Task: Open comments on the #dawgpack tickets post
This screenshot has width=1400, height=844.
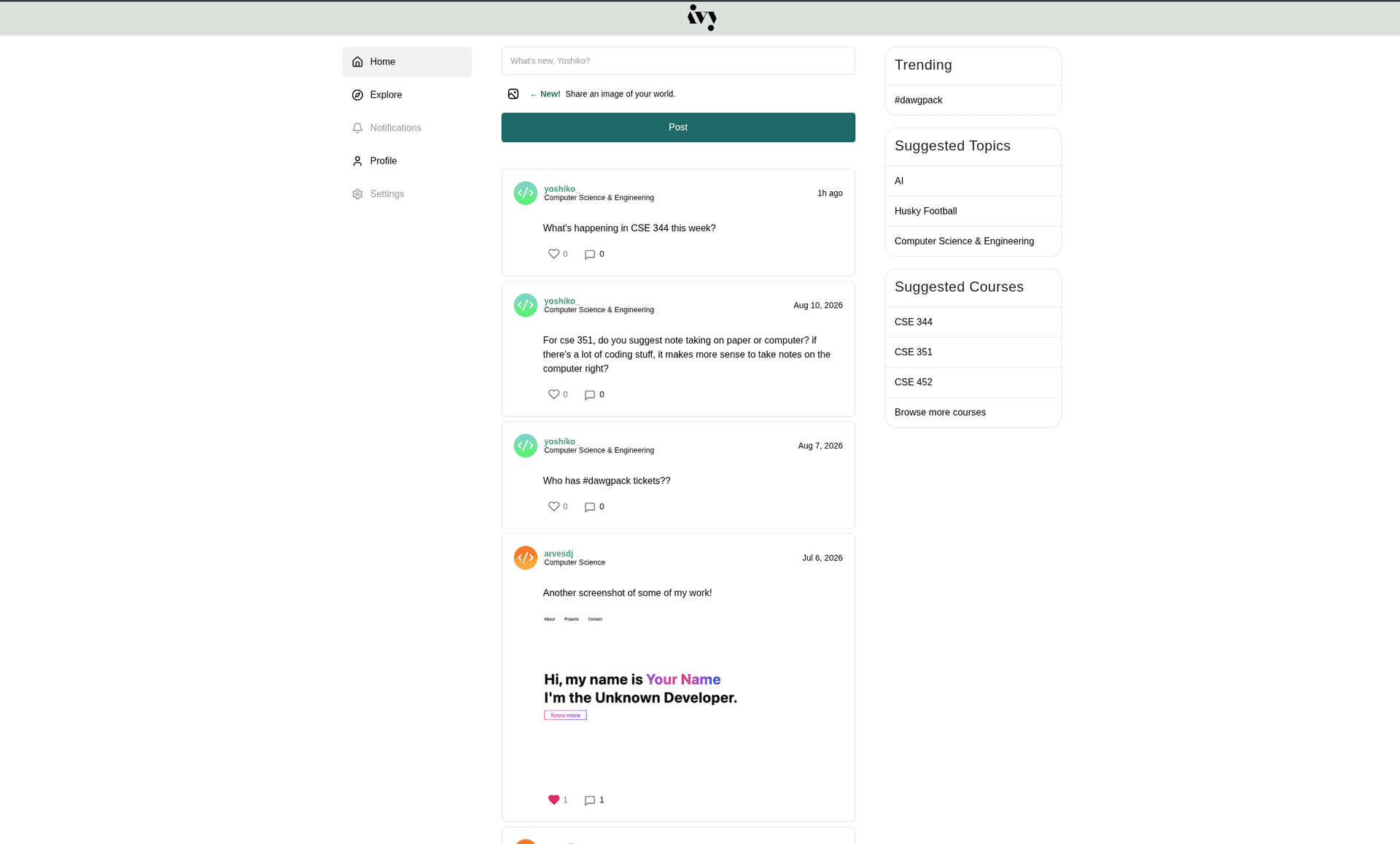Action: pyautogui.click(x=590, y=507)
